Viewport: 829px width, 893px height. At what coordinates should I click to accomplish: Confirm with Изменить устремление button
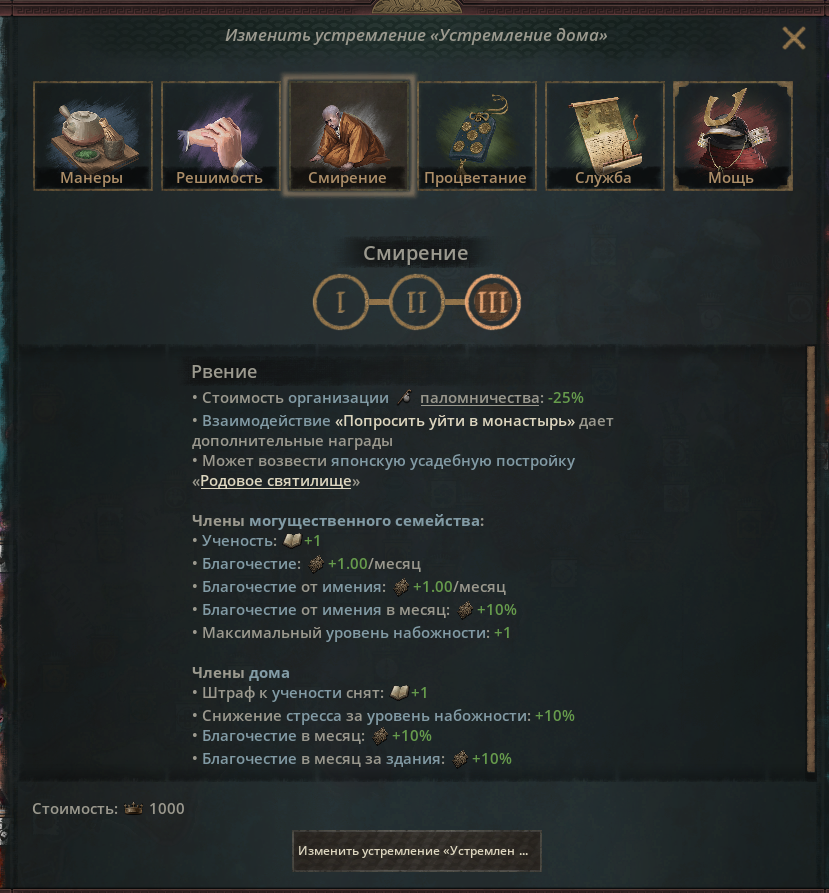tap(417, 851)
